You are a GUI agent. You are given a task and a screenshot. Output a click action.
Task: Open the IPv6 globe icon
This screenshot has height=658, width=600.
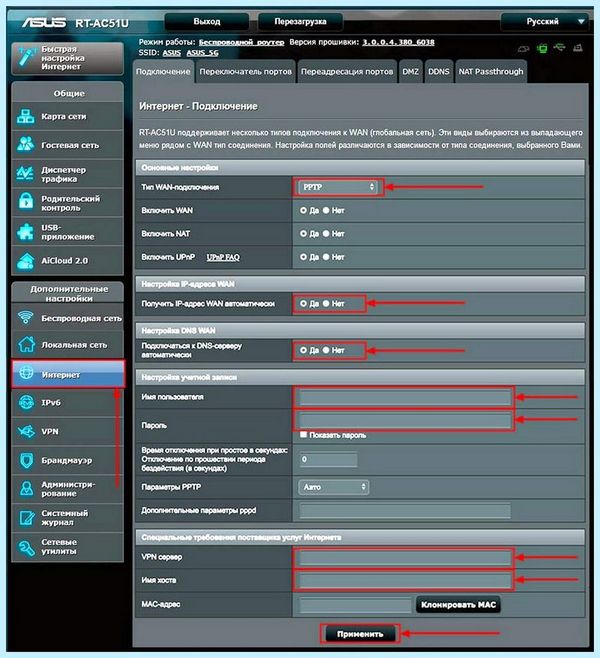click(26, 402)
